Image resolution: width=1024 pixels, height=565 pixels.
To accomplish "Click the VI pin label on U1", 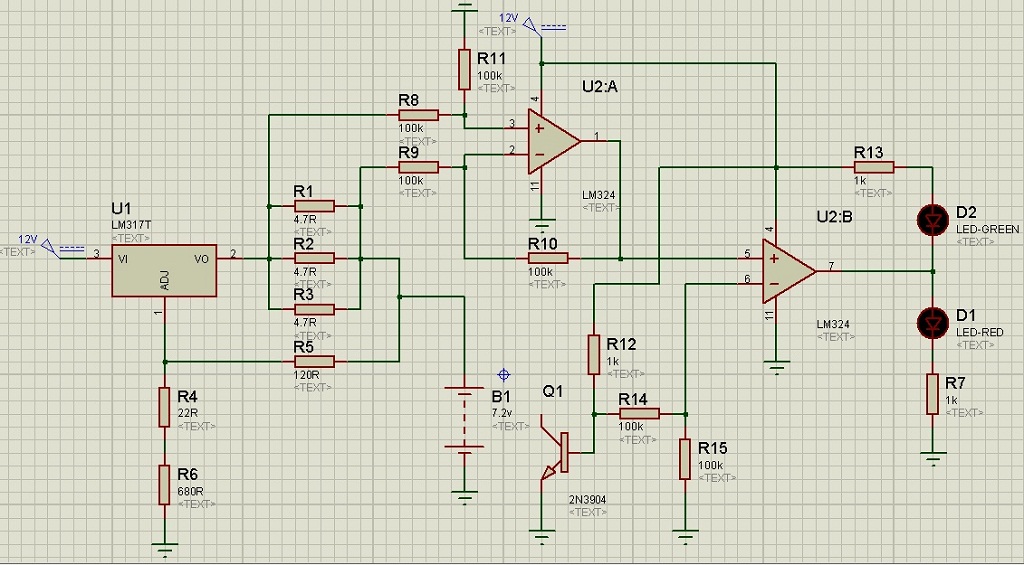I will pyautogui.click(x=123, y=259).
